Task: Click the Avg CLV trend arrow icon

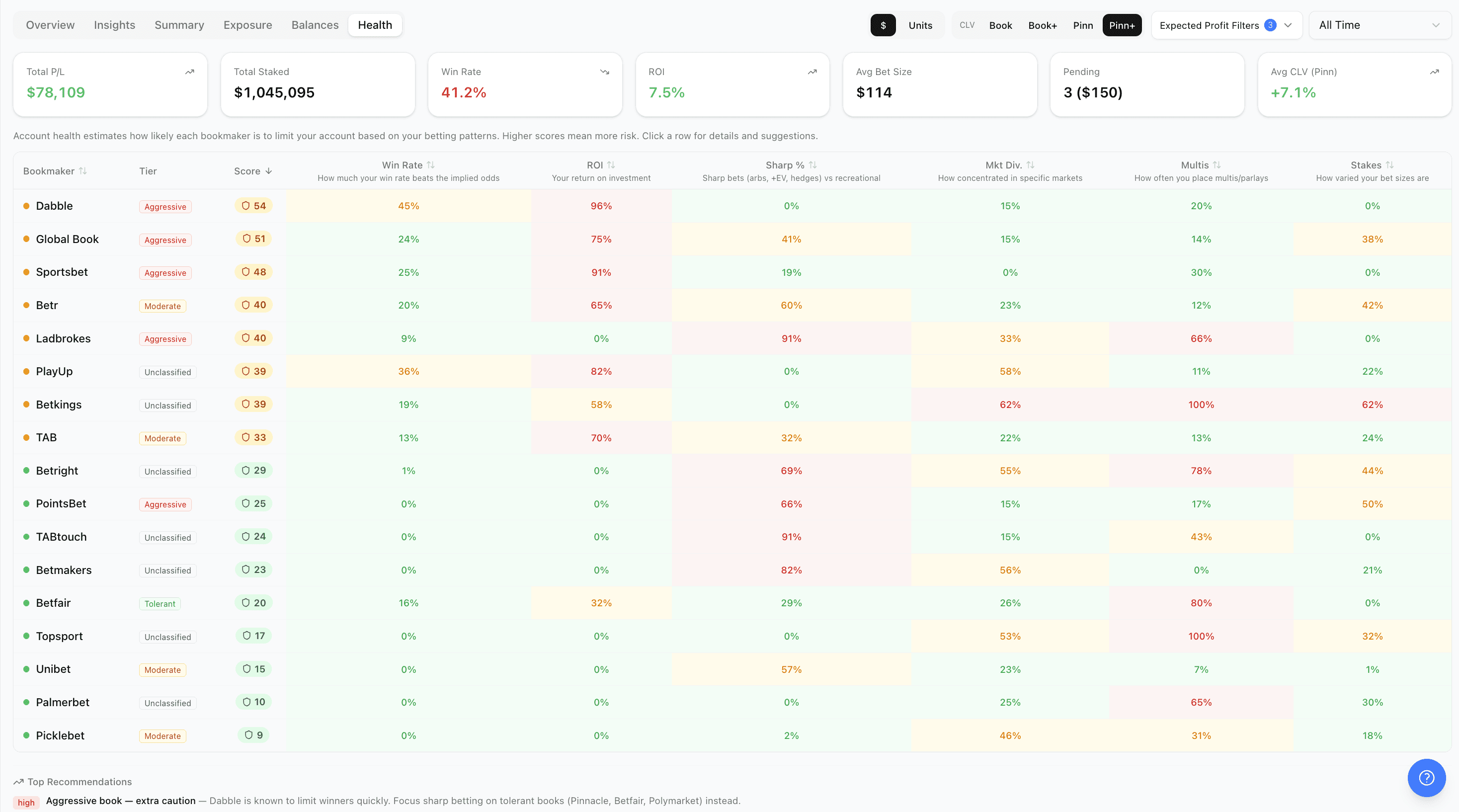Action: tap(1434, 72)
